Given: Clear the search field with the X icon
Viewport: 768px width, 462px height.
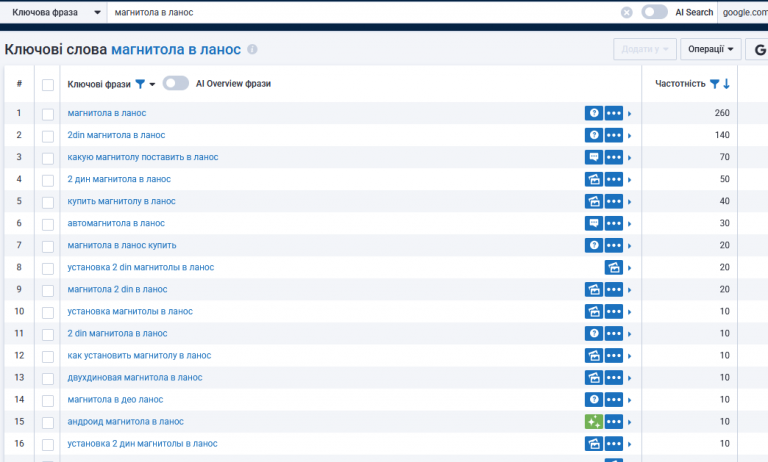Looking at the screenshot, I should click(x=626, y=13).
